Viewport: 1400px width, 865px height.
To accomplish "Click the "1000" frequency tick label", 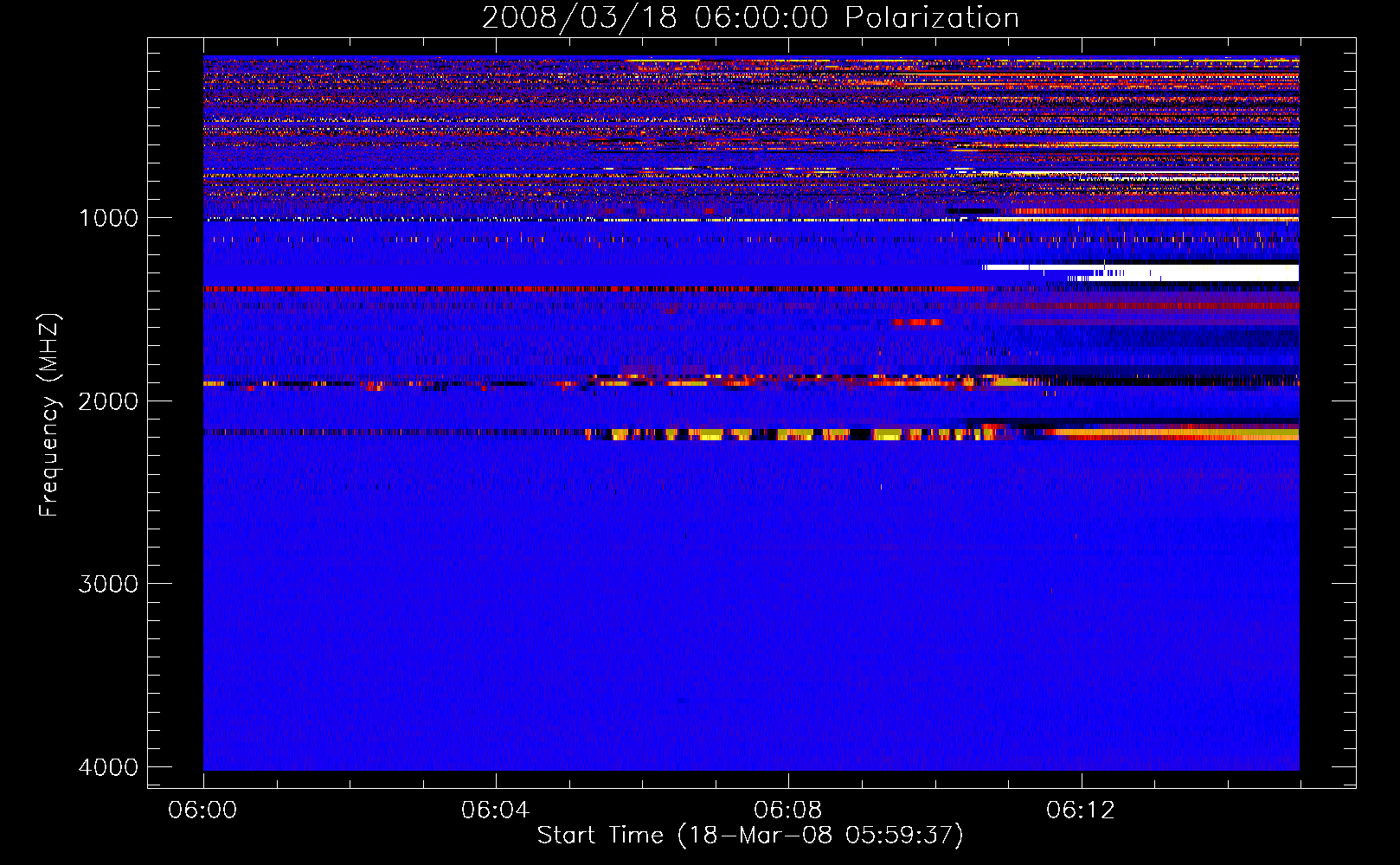I will (108, 218).
